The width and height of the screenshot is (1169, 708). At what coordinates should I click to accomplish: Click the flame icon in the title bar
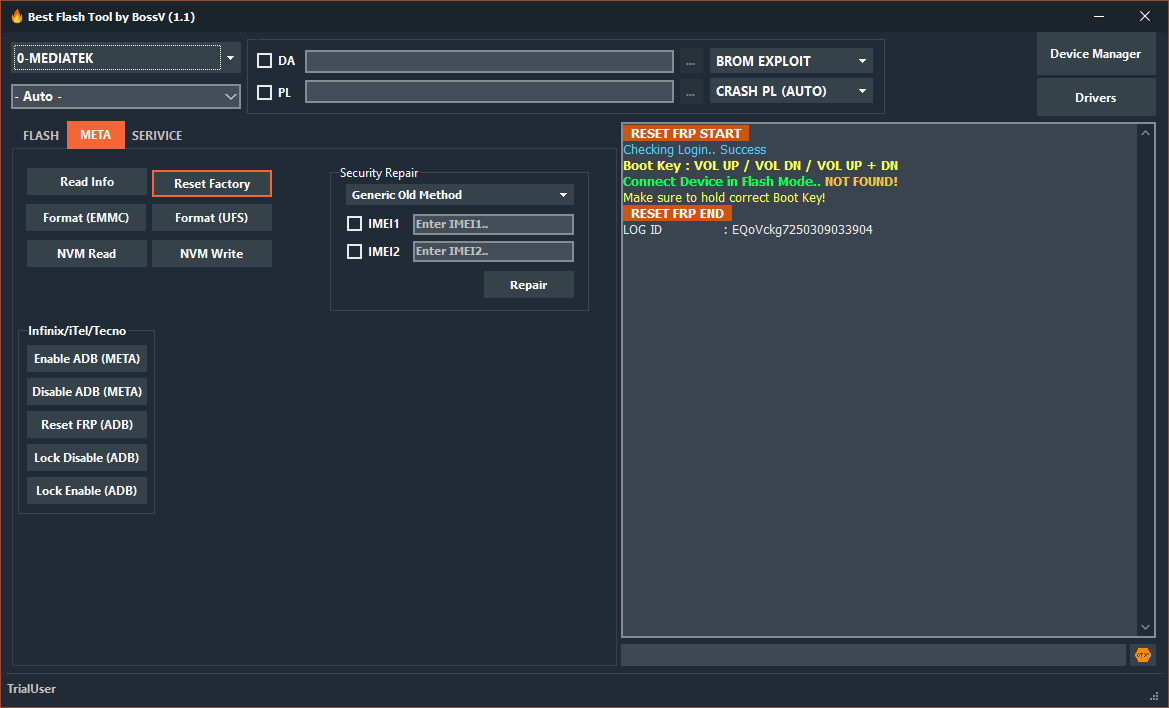tap(17, 16)
